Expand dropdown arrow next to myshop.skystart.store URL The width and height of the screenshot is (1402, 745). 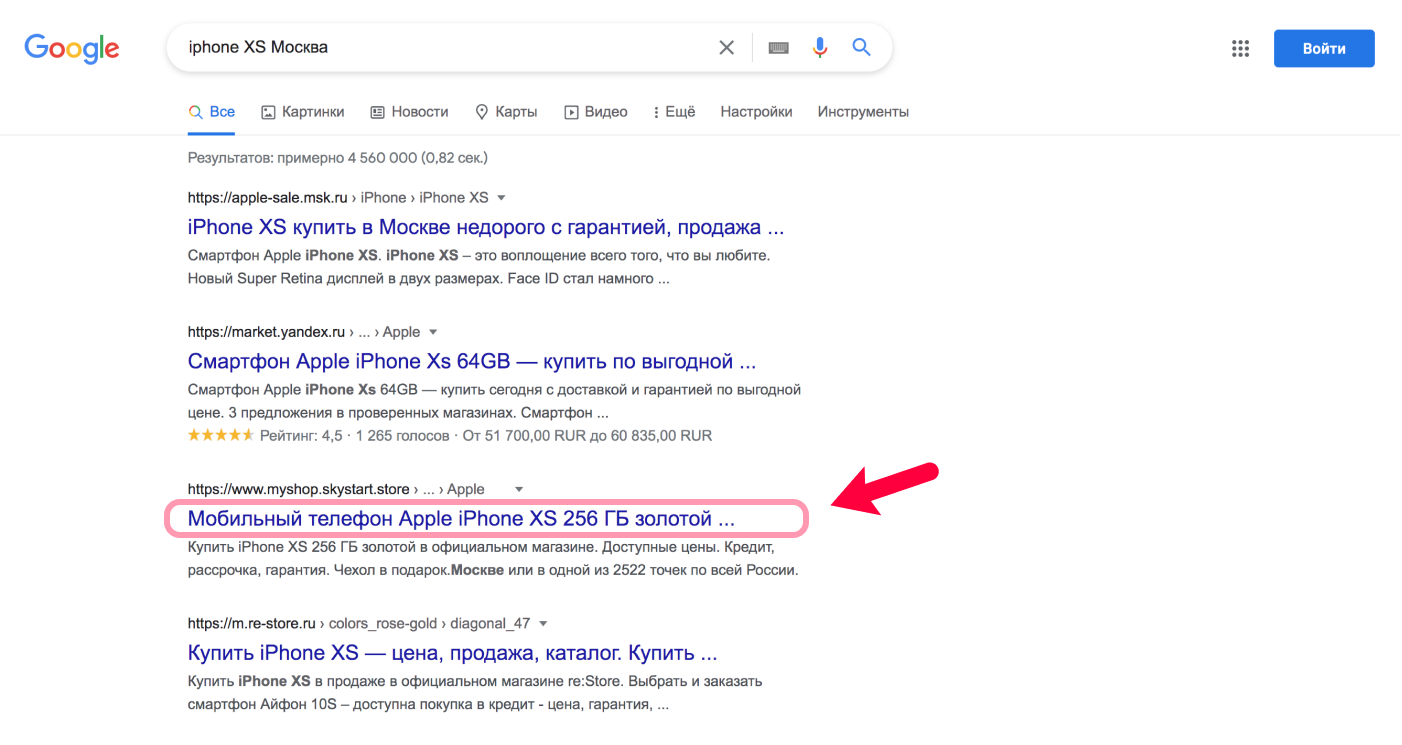point(519,490)
